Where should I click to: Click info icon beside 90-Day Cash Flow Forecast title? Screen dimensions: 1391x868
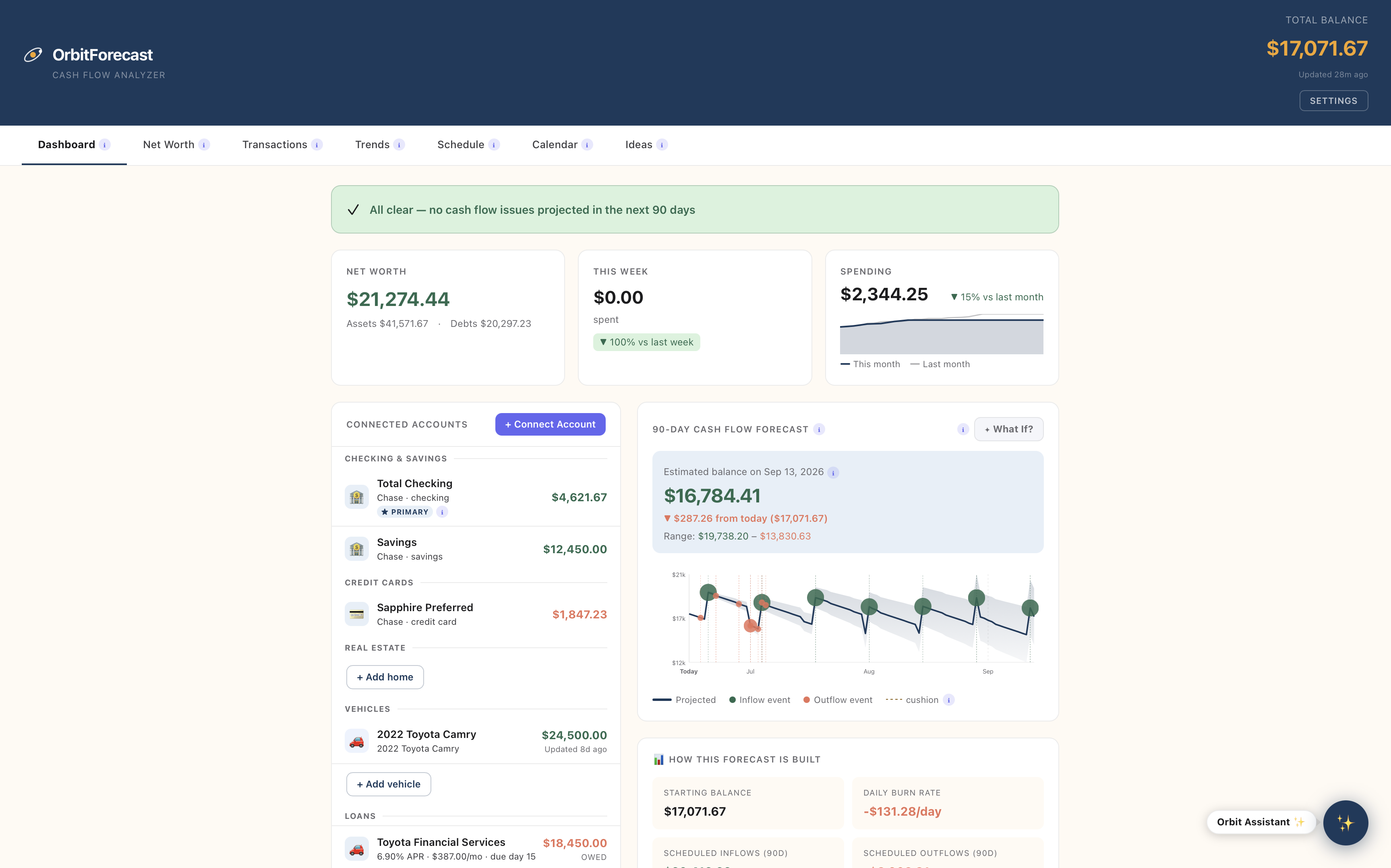click(819, 430)
